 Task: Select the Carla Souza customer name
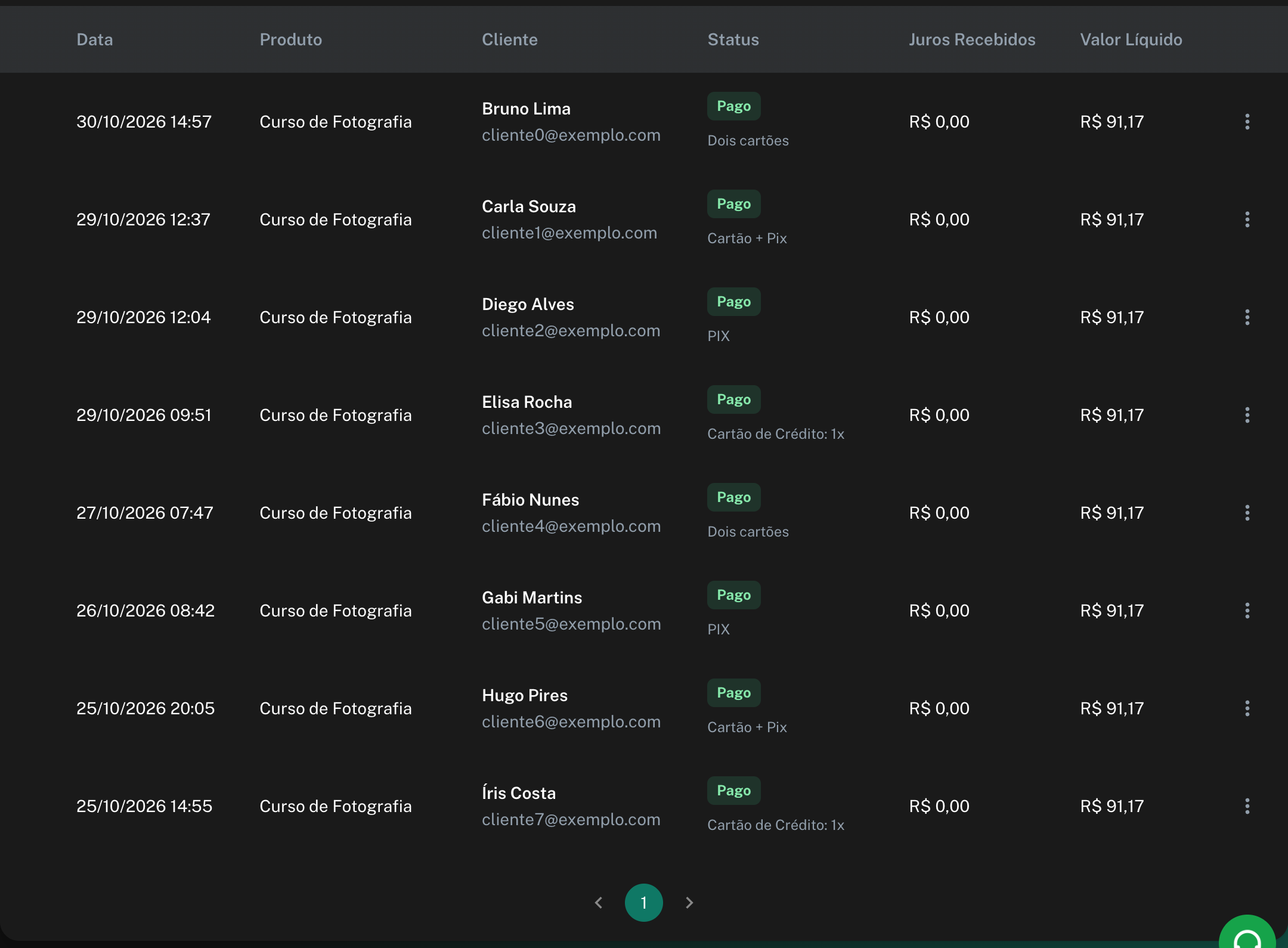pos(529,206)
